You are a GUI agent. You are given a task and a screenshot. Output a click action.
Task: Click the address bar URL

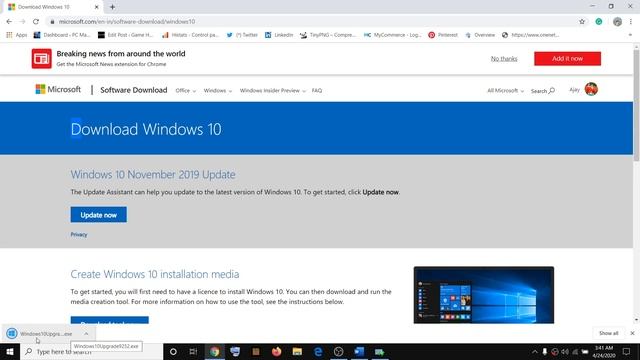127,22
